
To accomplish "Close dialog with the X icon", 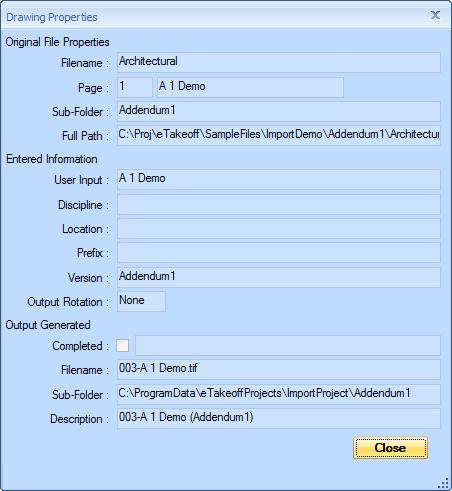I will coord(435,15).
